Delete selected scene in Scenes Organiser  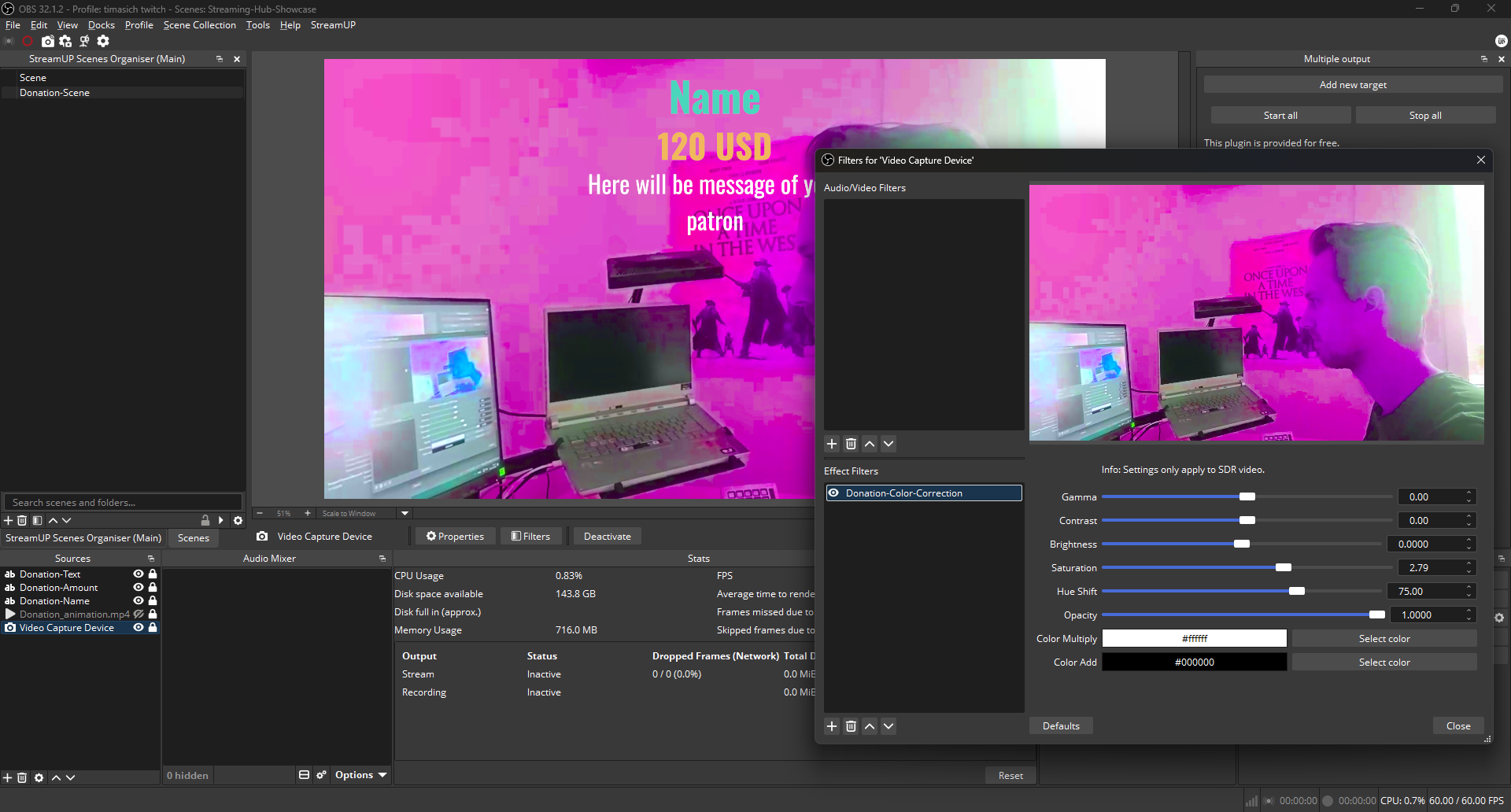pos(22,521)
